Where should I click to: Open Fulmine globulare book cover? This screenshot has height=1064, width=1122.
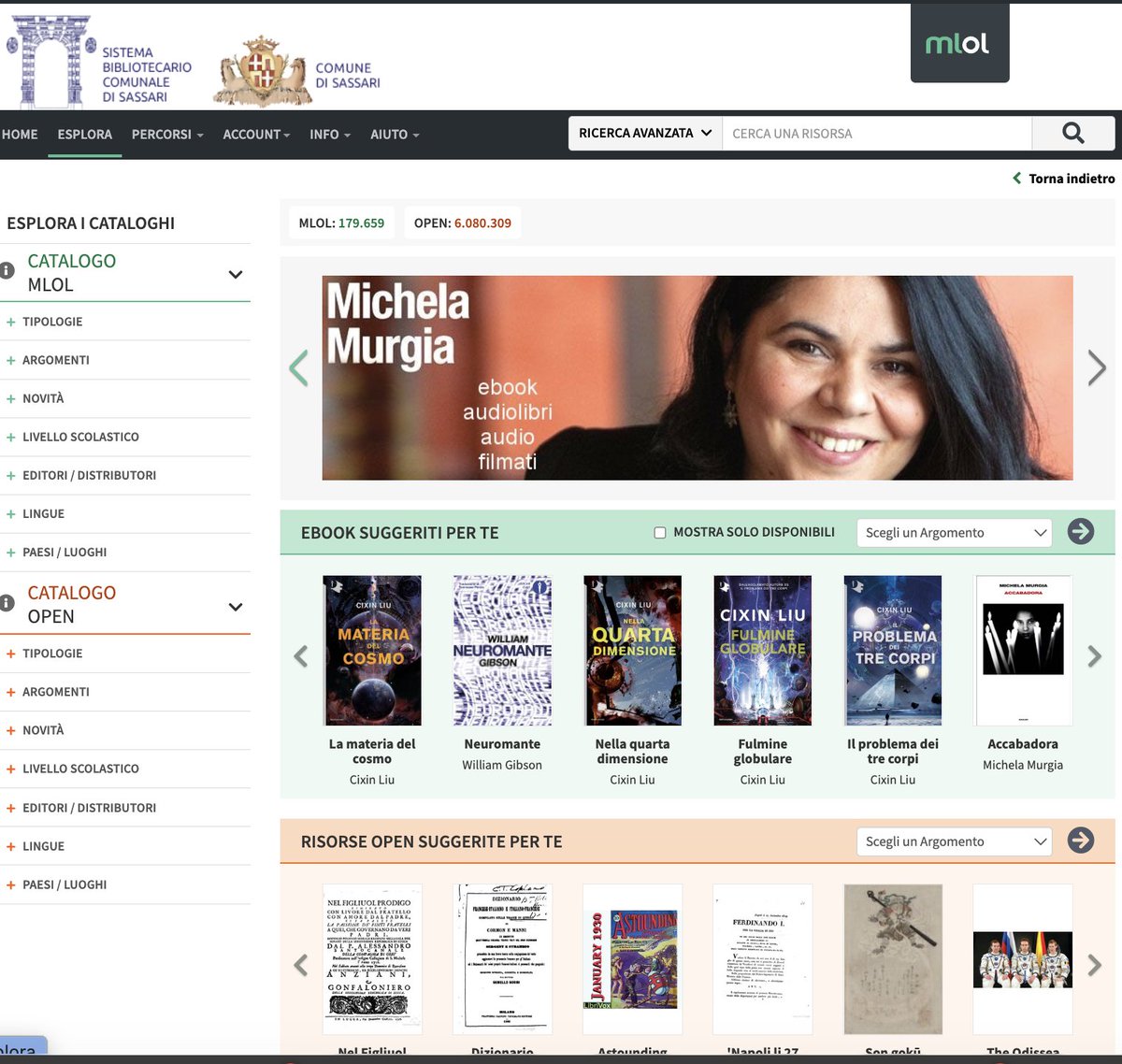coord(763,651)
